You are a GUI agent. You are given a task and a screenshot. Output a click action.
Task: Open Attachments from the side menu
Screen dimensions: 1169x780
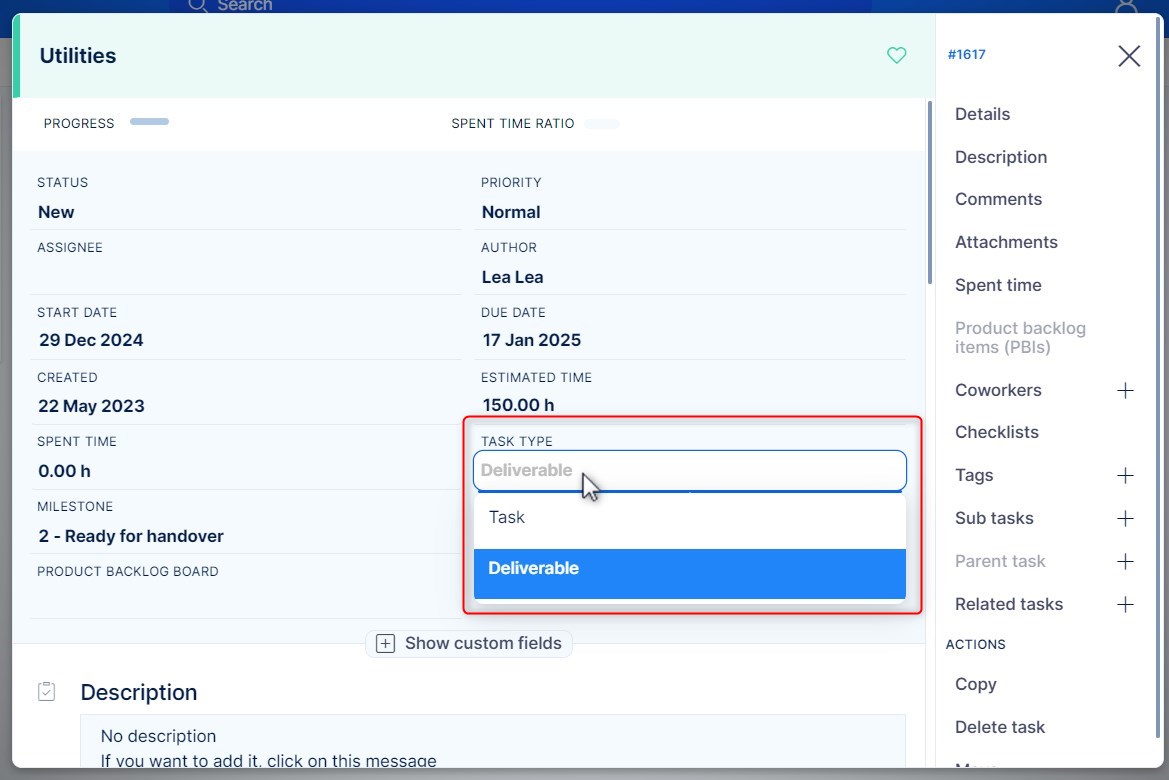tap(1005, 242)
